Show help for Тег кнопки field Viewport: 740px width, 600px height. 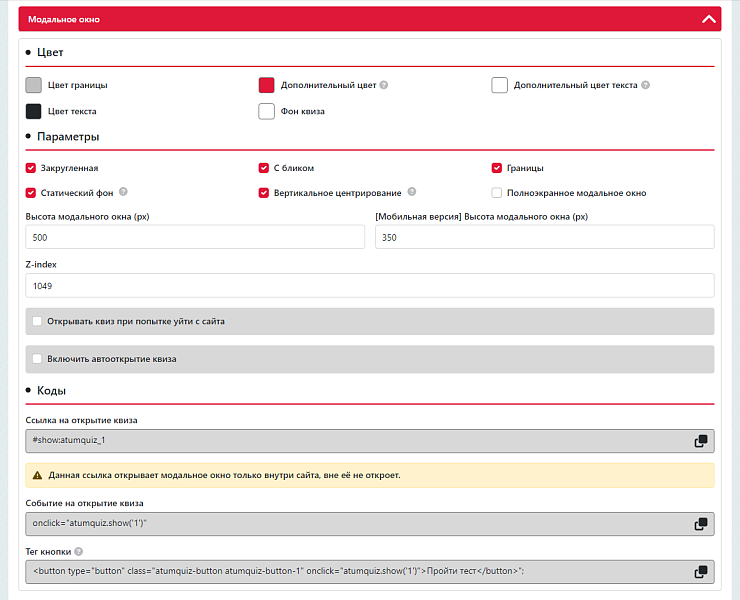click(78, 551)
